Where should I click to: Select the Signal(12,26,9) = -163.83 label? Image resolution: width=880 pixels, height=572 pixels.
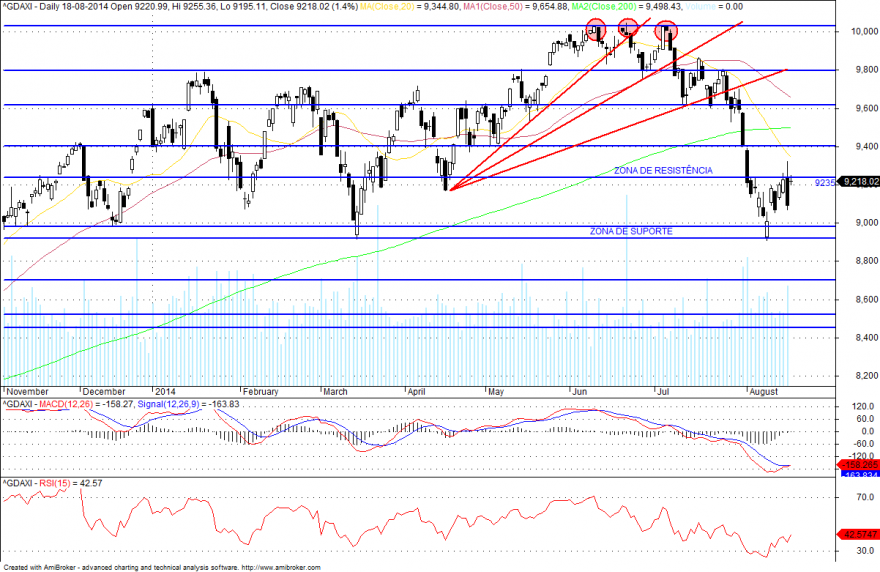point(189,404)
